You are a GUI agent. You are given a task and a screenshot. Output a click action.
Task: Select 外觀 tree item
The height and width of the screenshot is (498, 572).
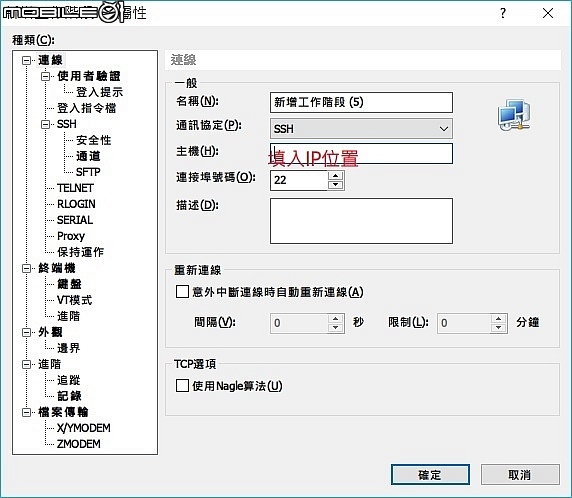(50, 332)
